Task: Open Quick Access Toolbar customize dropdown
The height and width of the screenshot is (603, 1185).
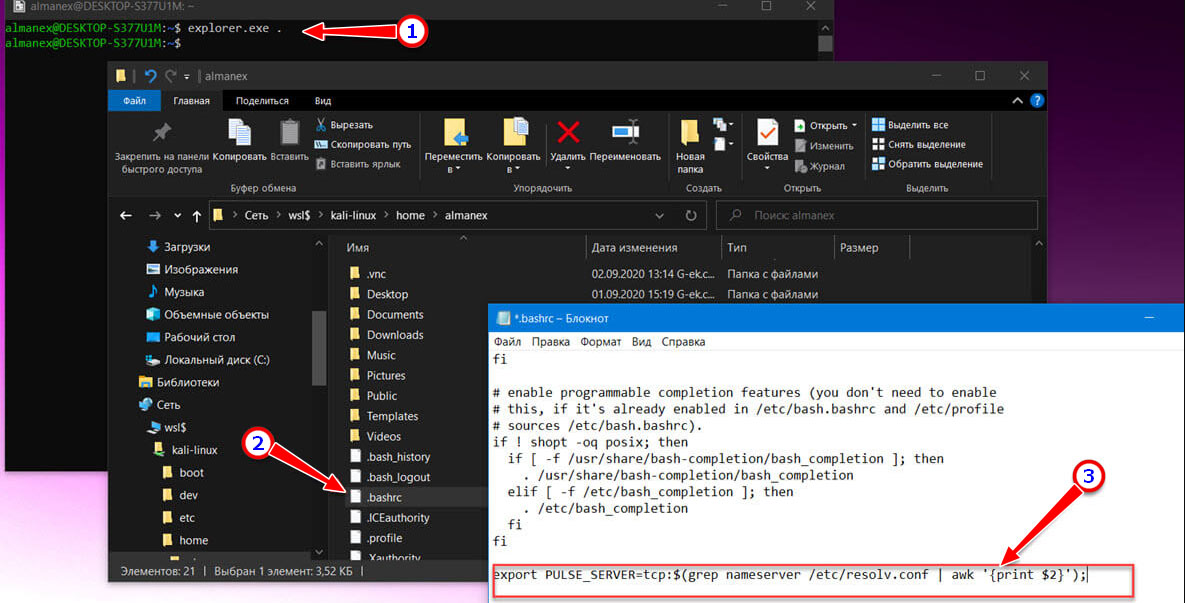Action: [187, 76]
